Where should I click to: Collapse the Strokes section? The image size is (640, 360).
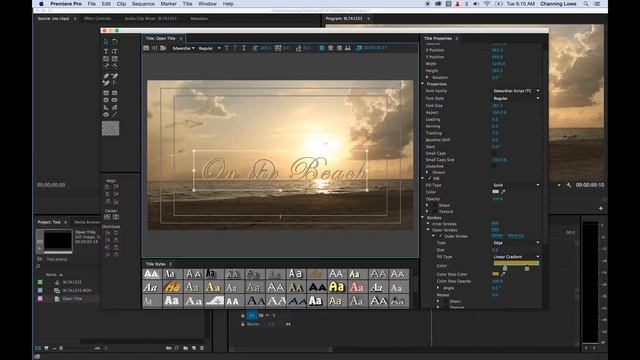(423, 218)
